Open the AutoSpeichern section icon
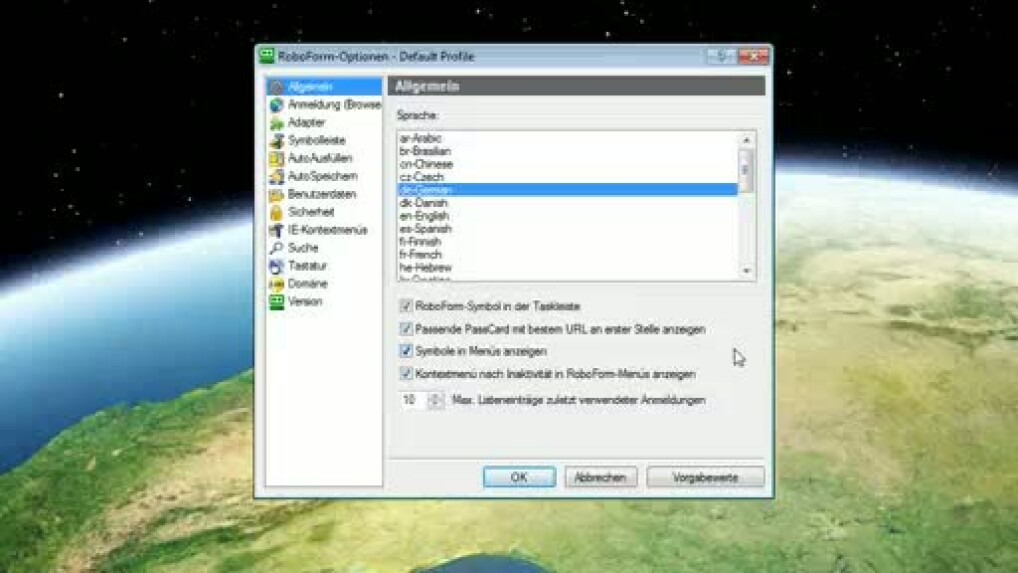 click(x=276, y=177)
